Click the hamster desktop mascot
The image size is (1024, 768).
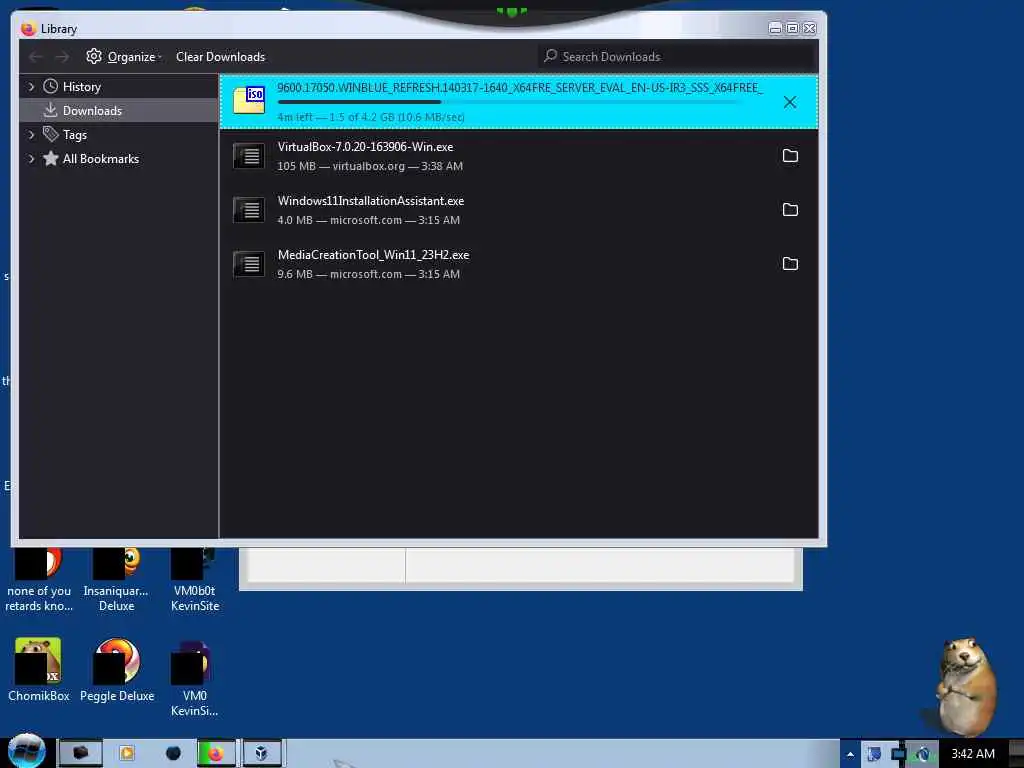(x=965, y=687)
